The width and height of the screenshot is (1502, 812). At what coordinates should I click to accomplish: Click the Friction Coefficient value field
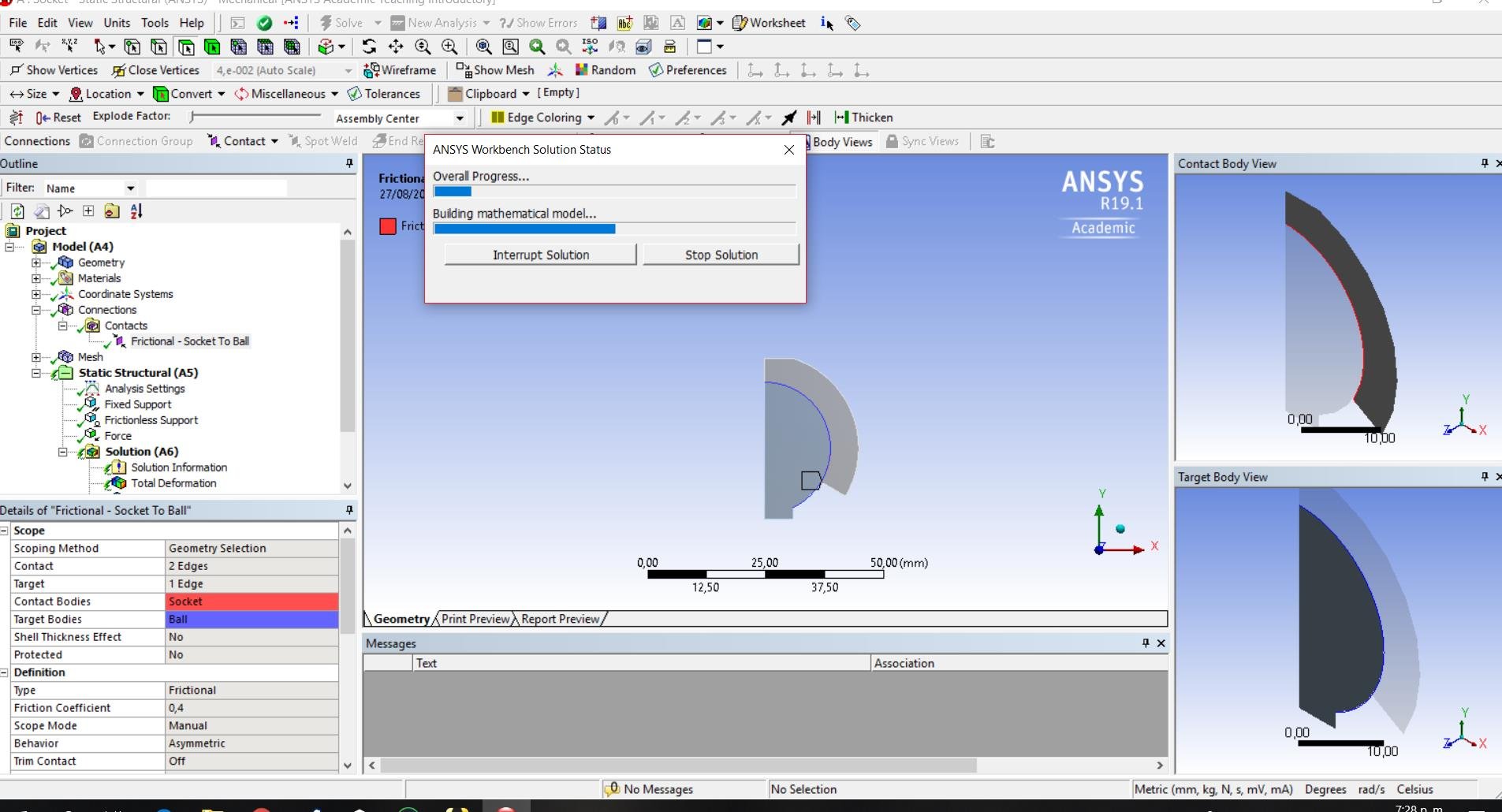pos(252,708)
